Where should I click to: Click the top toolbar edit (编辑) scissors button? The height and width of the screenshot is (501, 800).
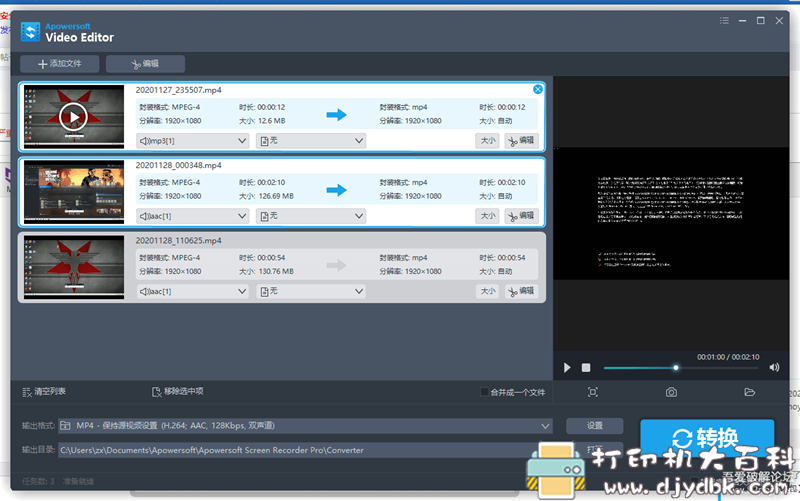145,64
